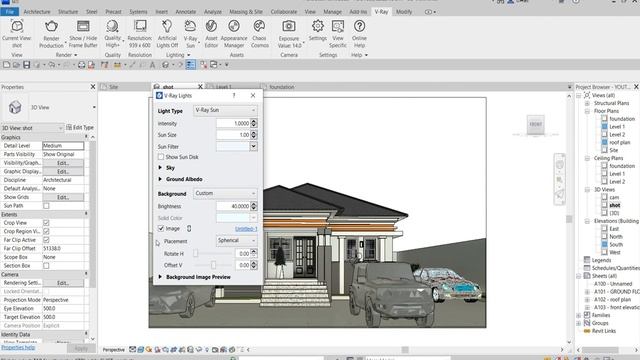Select Level 2 under Floor Plans
This screenshot has height=360, width=640.
[x=617, y=134]
